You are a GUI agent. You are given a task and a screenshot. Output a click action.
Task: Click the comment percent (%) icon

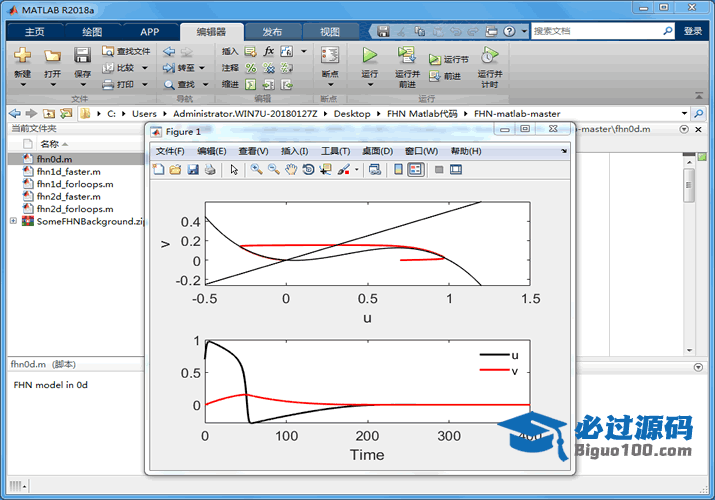(251, 68)
